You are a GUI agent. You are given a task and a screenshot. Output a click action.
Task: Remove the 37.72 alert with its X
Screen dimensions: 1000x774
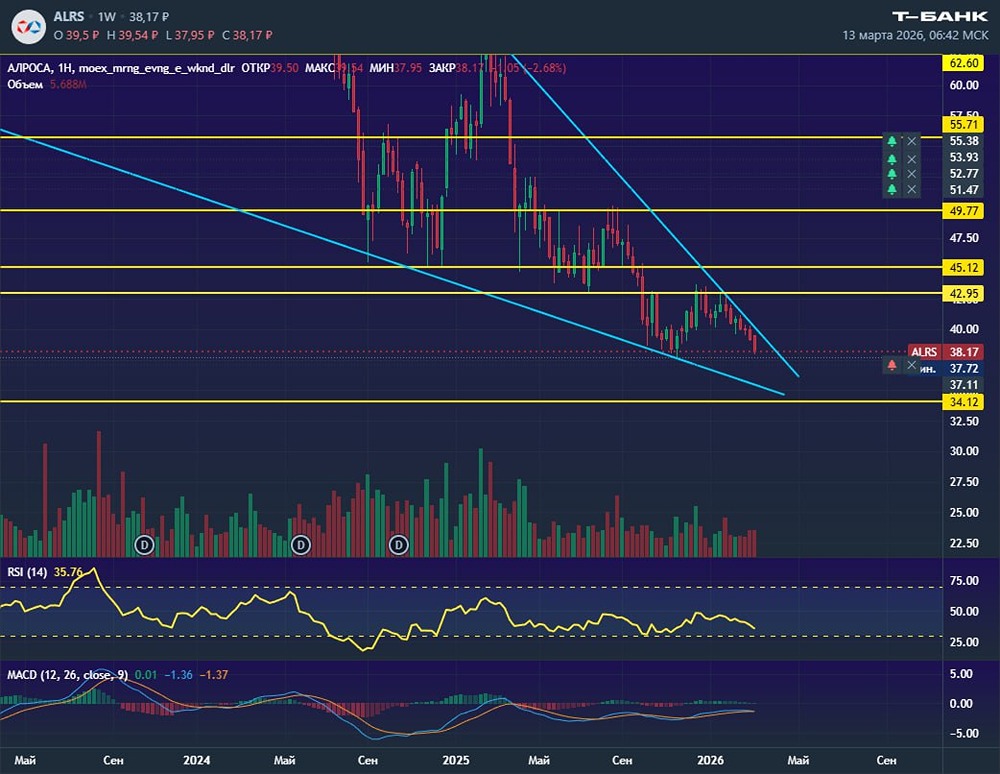(912, 365)
